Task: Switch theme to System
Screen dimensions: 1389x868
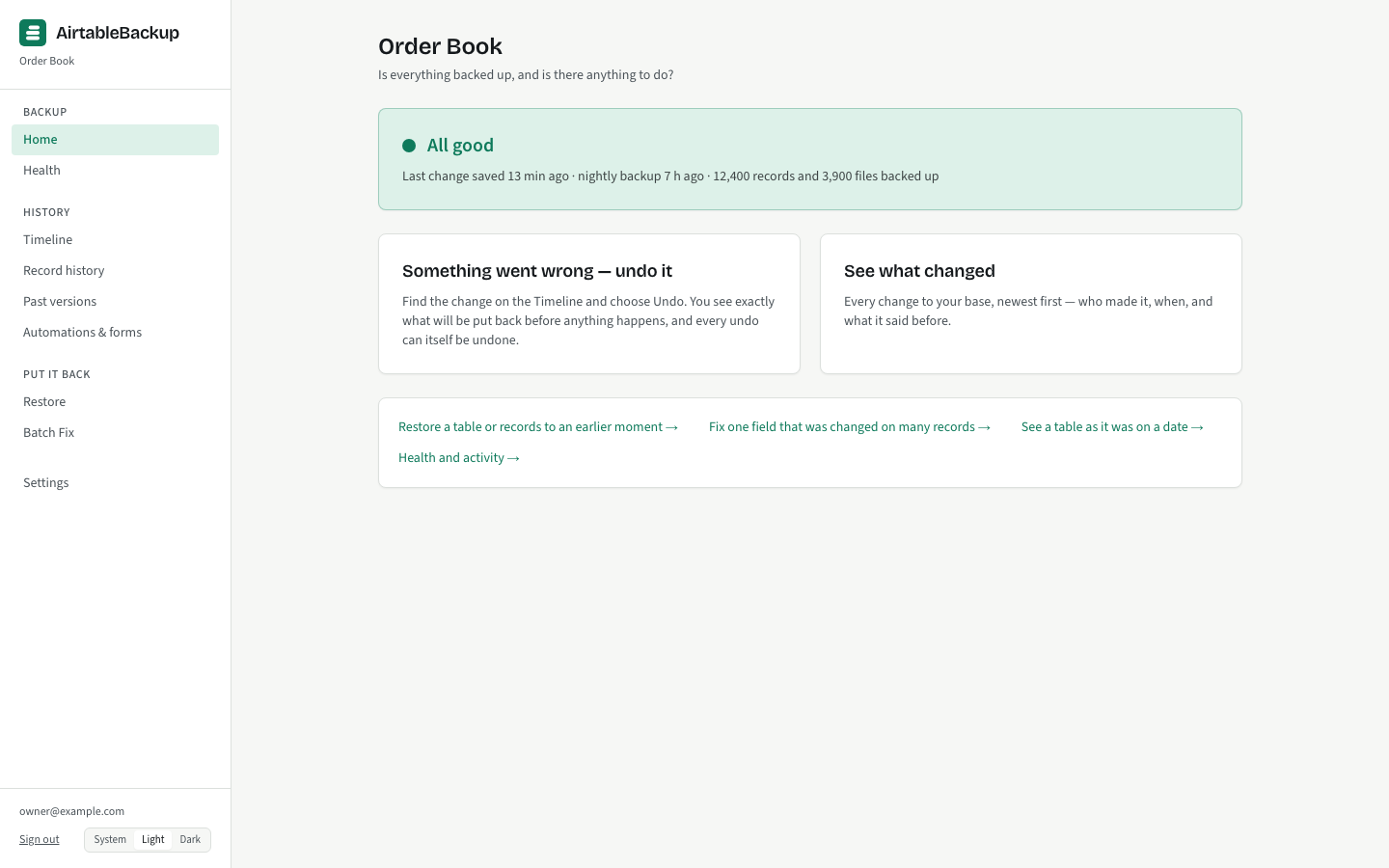Action: coord(110,840)
